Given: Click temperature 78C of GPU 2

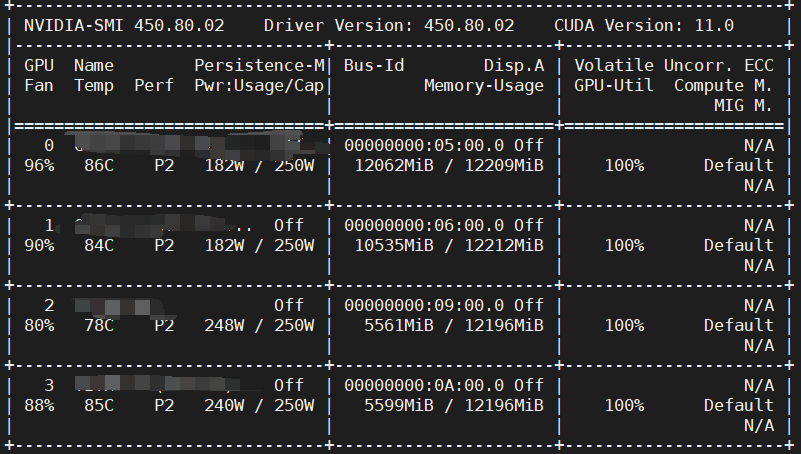Looking at the screenshot, I should tap(99, 325).
